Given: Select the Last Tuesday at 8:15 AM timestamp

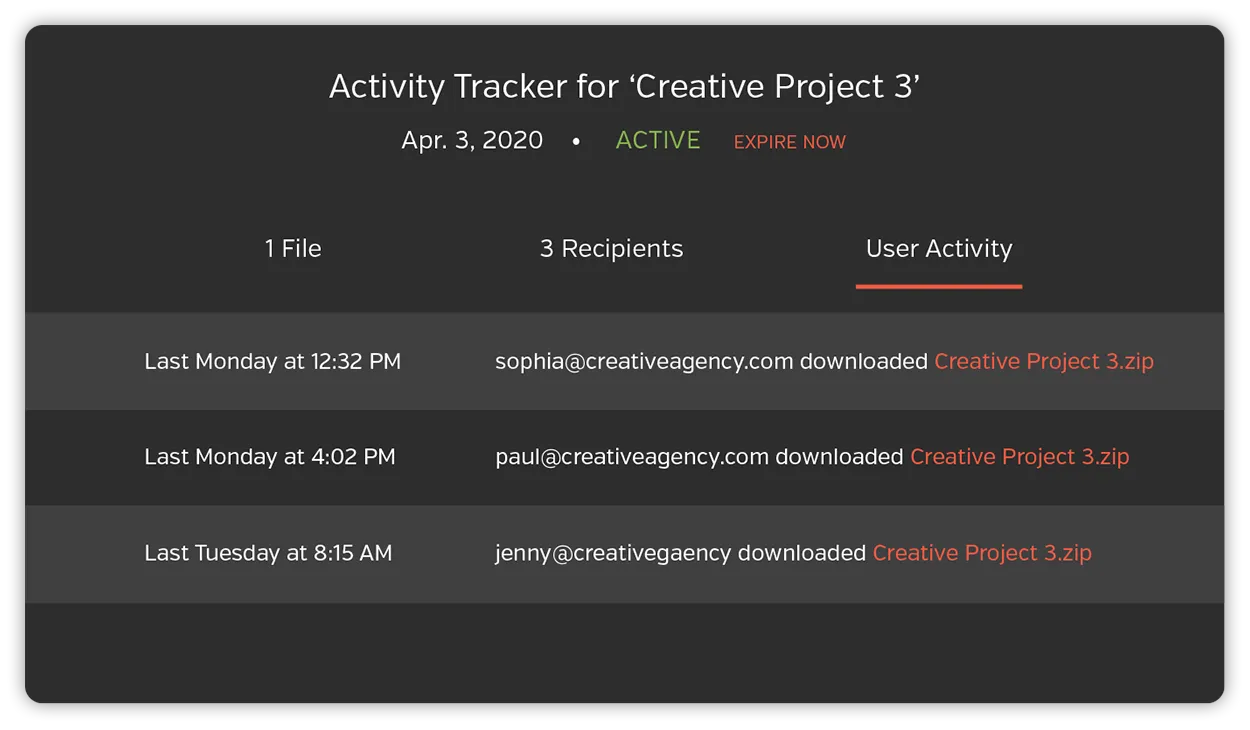Looking at the screenshot, I should [268, 553].
